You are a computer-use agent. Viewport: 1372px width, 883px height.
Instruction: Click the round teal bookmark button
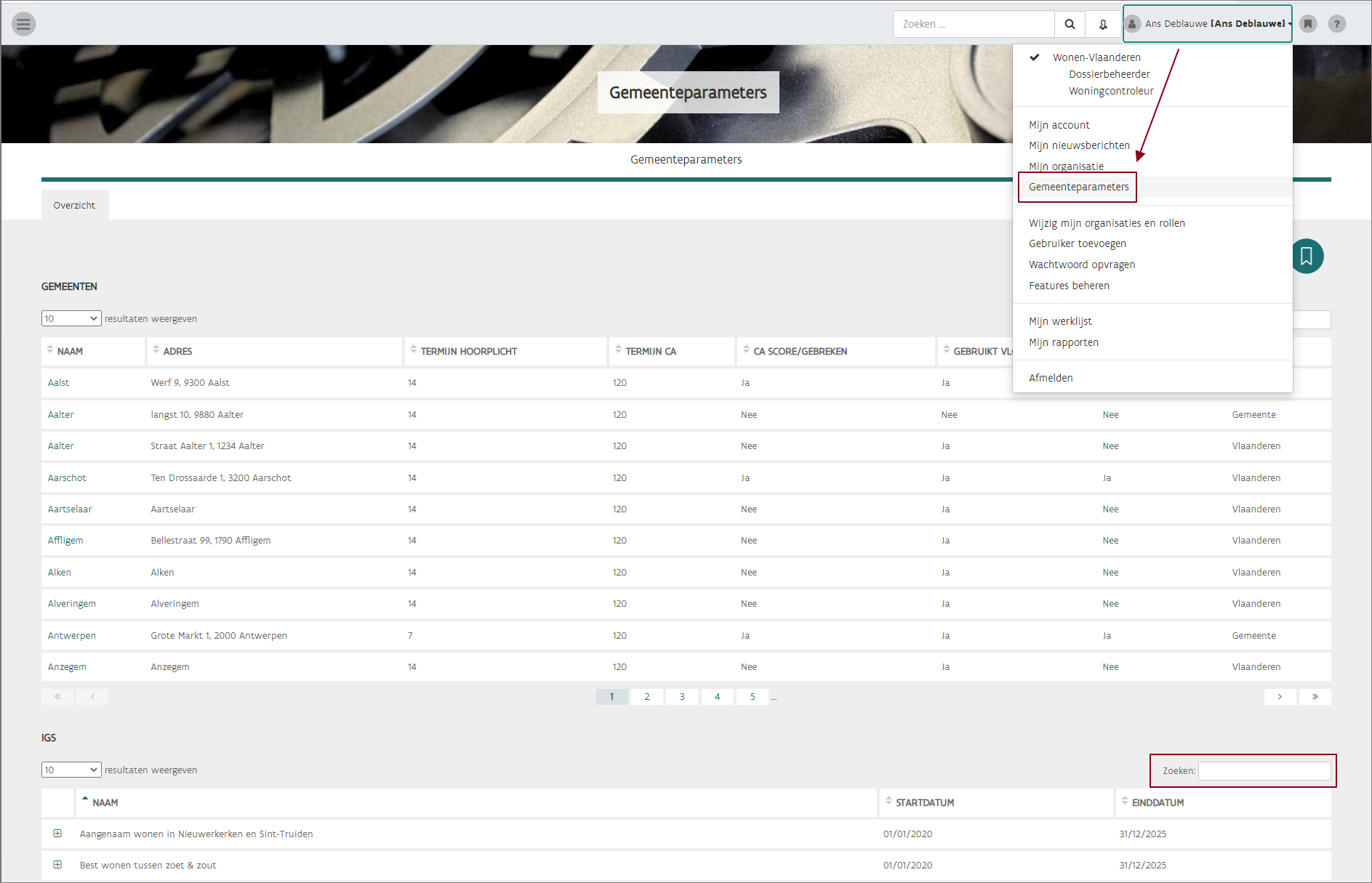point(1307,256)
